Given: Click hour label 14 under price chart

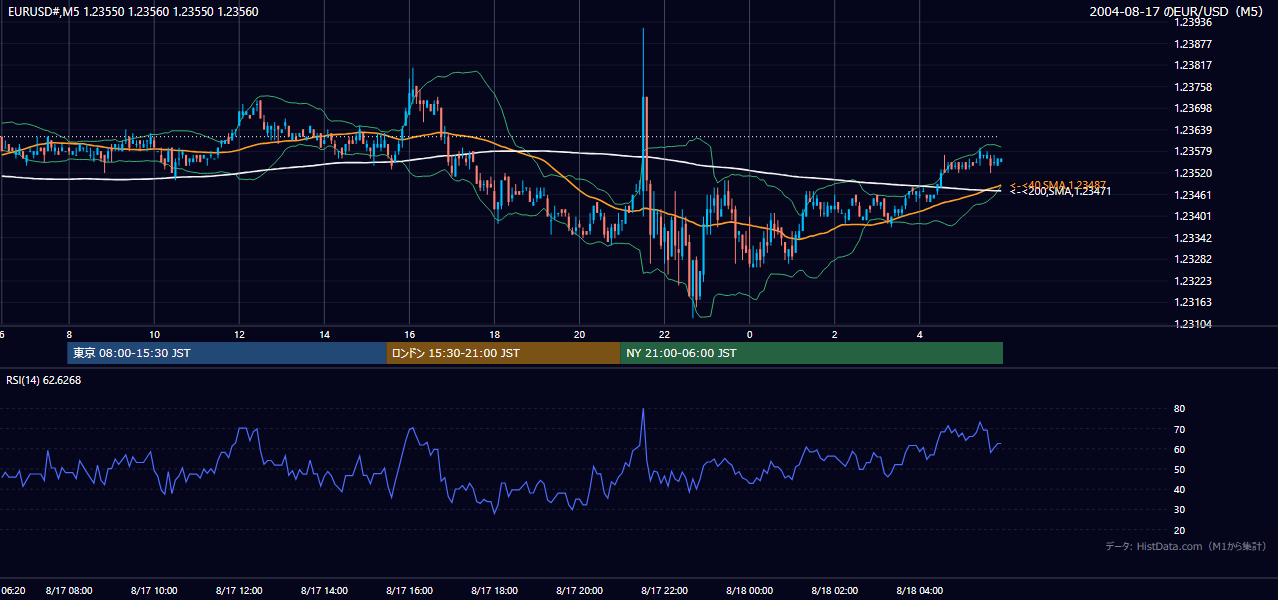Looking at the screenshot, I should tap(324, 334).
